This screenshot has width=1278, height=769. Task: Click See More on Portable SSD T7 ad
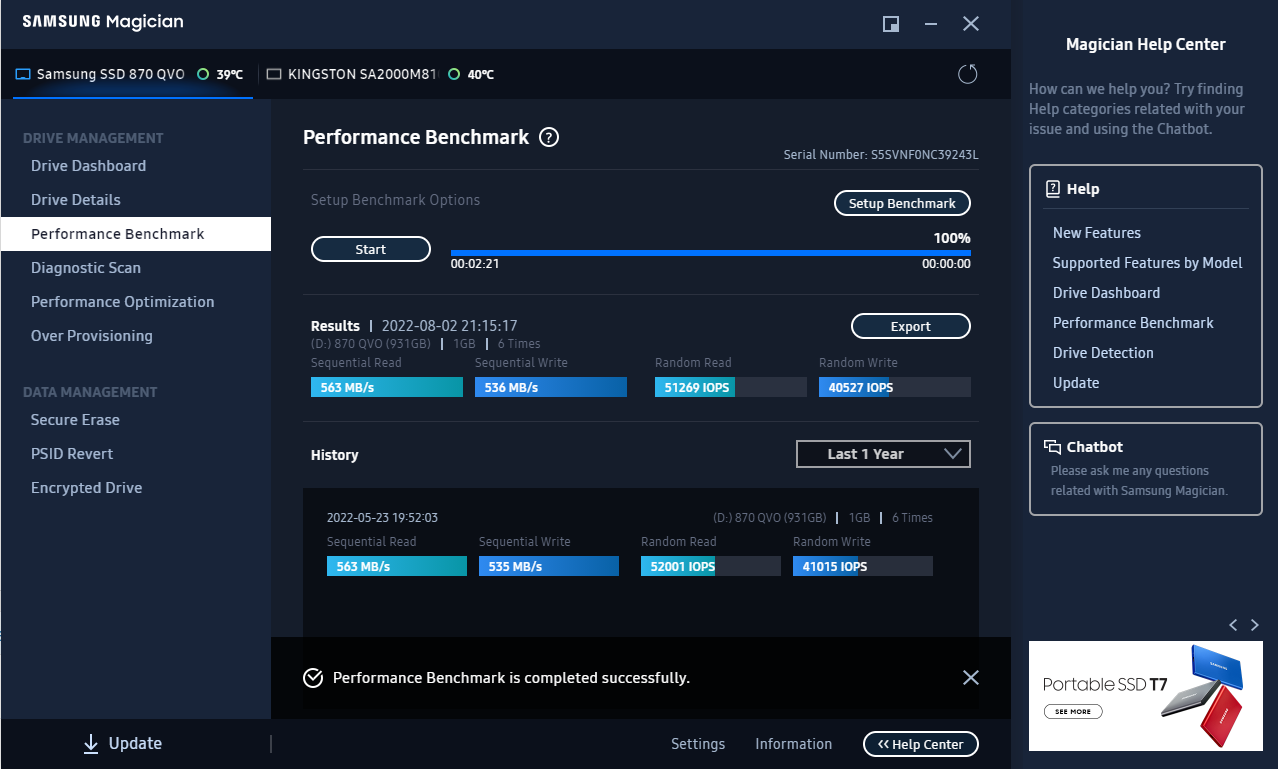[x=1073, y=712]
